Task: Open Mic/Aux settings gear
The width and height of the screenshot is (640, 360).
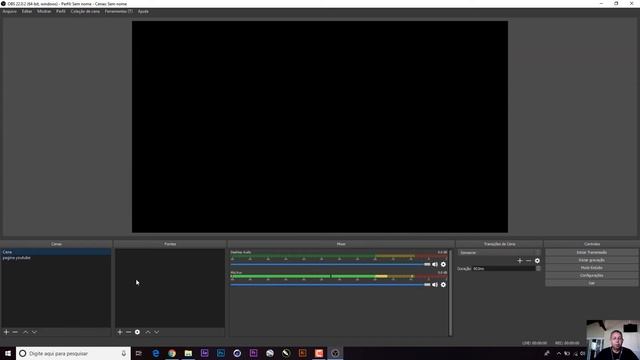Action: point(443,284)
